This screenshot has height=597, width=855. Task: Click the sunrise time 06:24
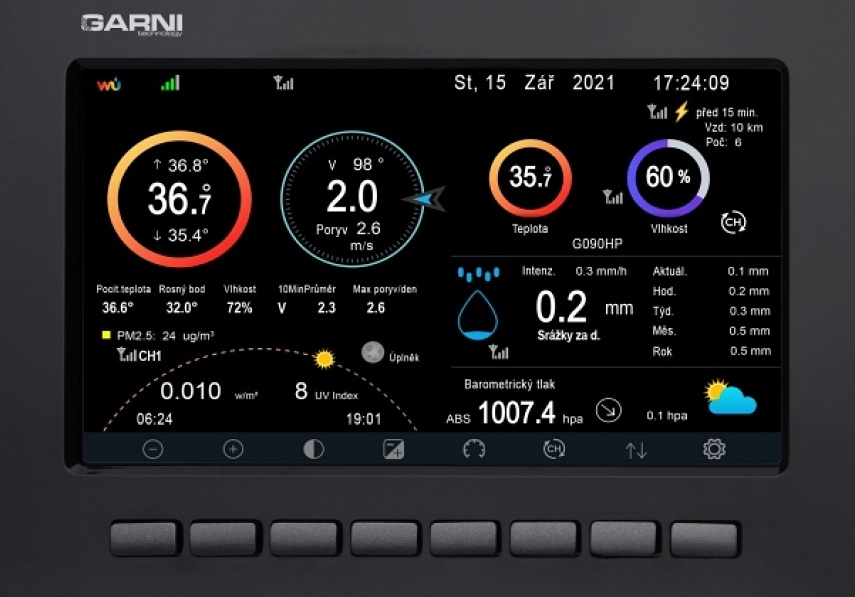tap(154, 419)
